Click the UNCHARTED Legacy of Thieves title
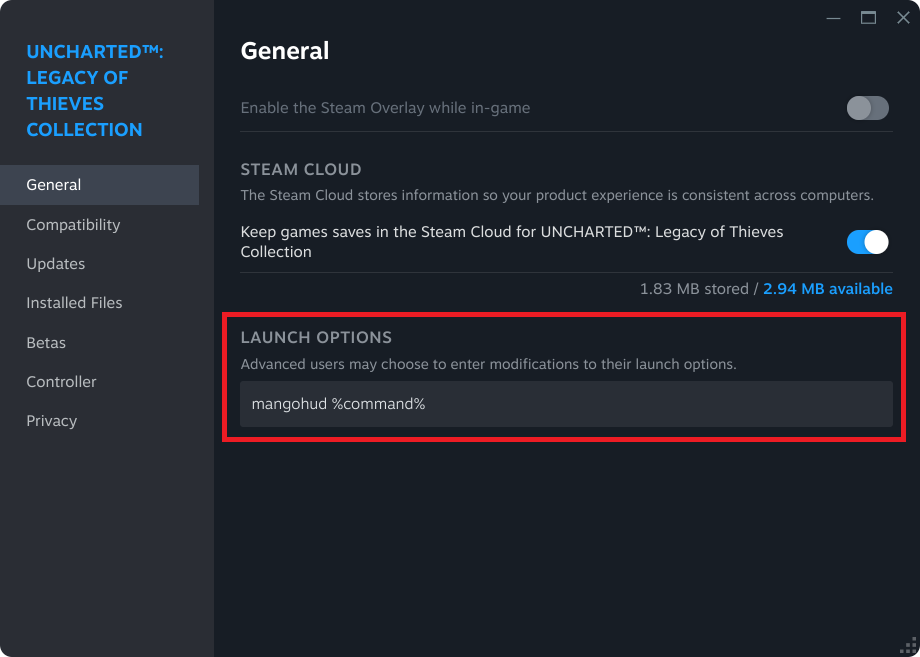 (x=95, y=90)
